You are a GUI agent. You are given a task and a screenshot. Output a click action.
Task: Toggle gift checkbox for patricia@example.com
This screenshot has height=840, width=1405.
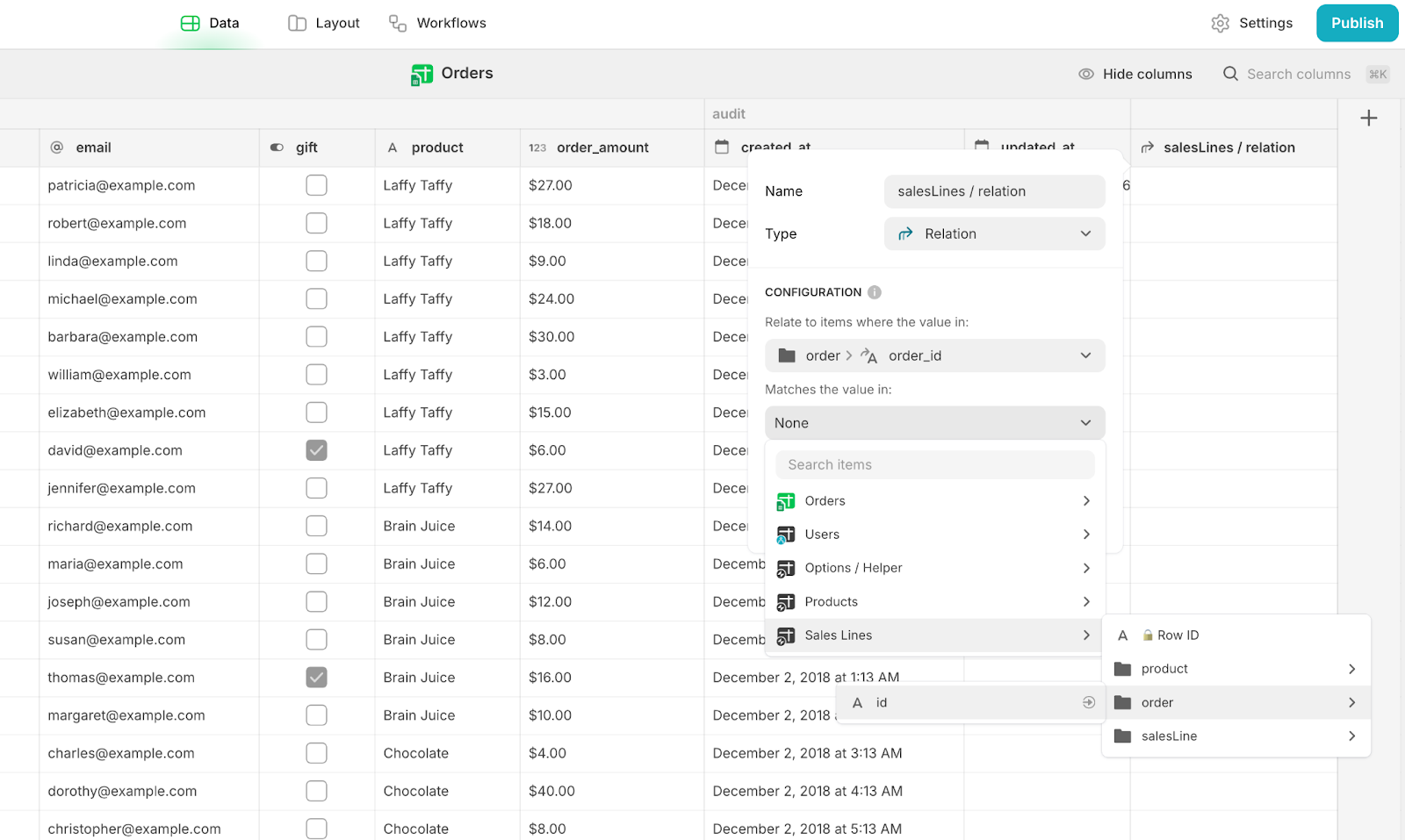316,185
